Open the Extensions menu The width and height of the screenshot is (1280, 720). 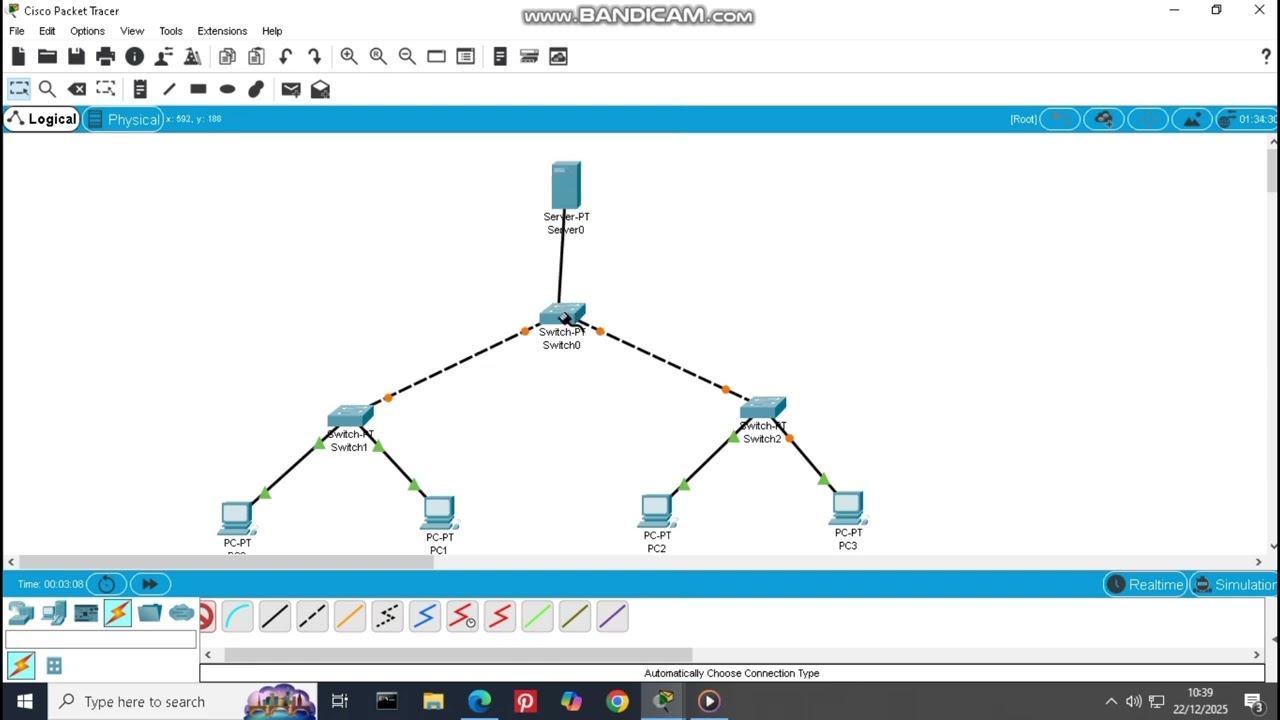tap(222, 31)
